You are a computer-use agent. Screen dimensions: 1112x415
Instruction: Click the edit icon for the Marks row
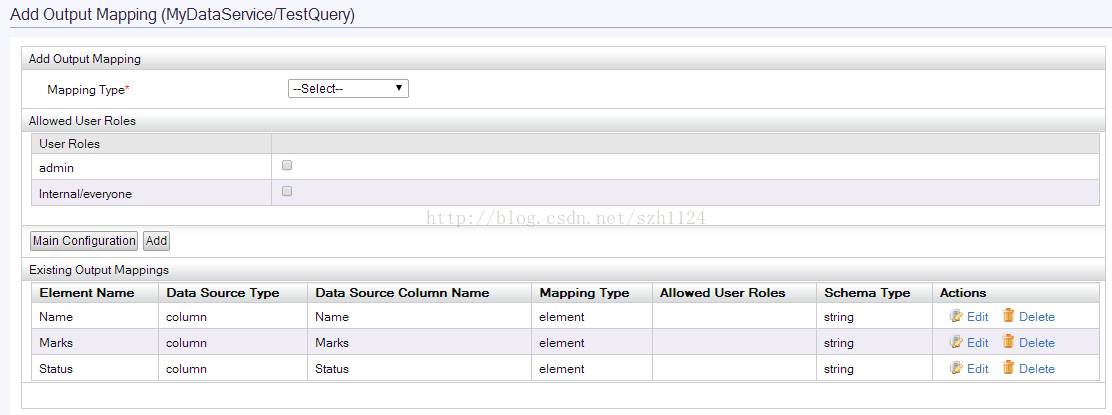tap(956, 342)
